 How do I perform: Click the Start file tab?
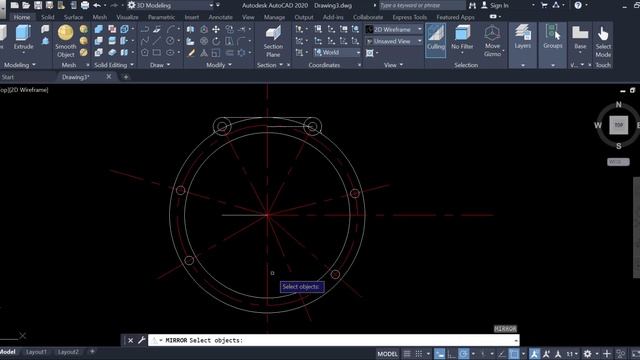pos(8,77)
